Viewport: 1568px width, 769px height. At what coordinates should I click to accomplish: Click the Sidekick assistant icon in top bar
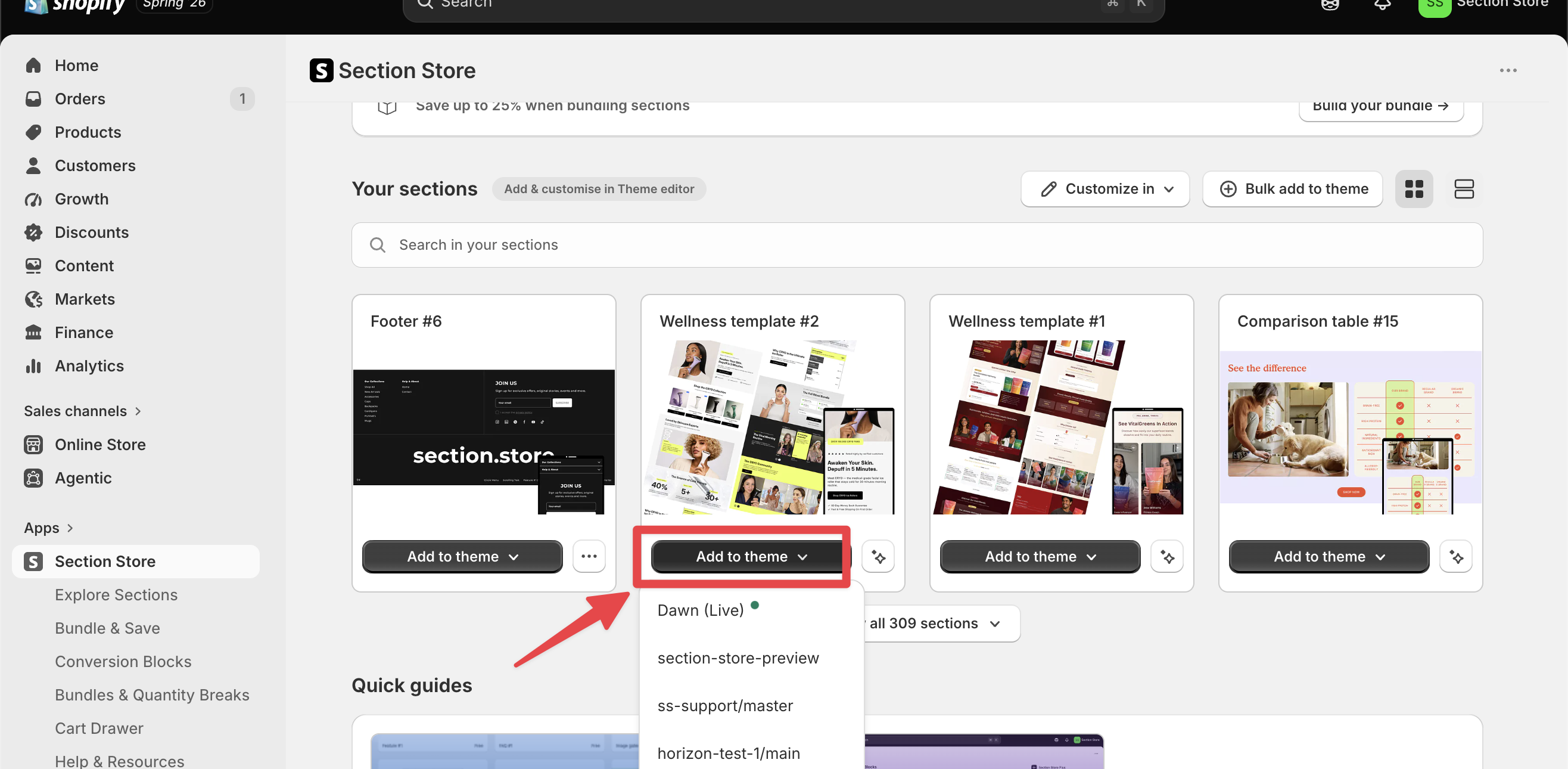[1331, 4]
